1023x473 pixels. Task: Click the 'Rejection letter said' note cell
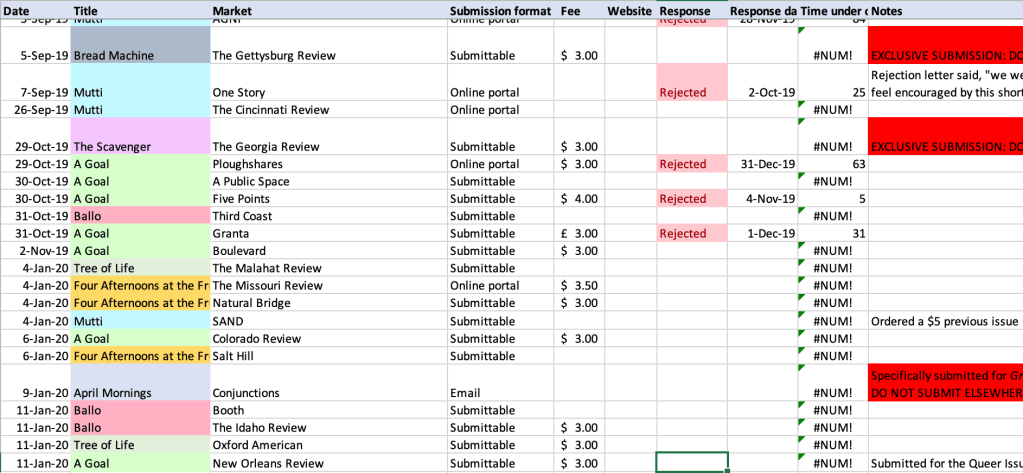[945, 82]
